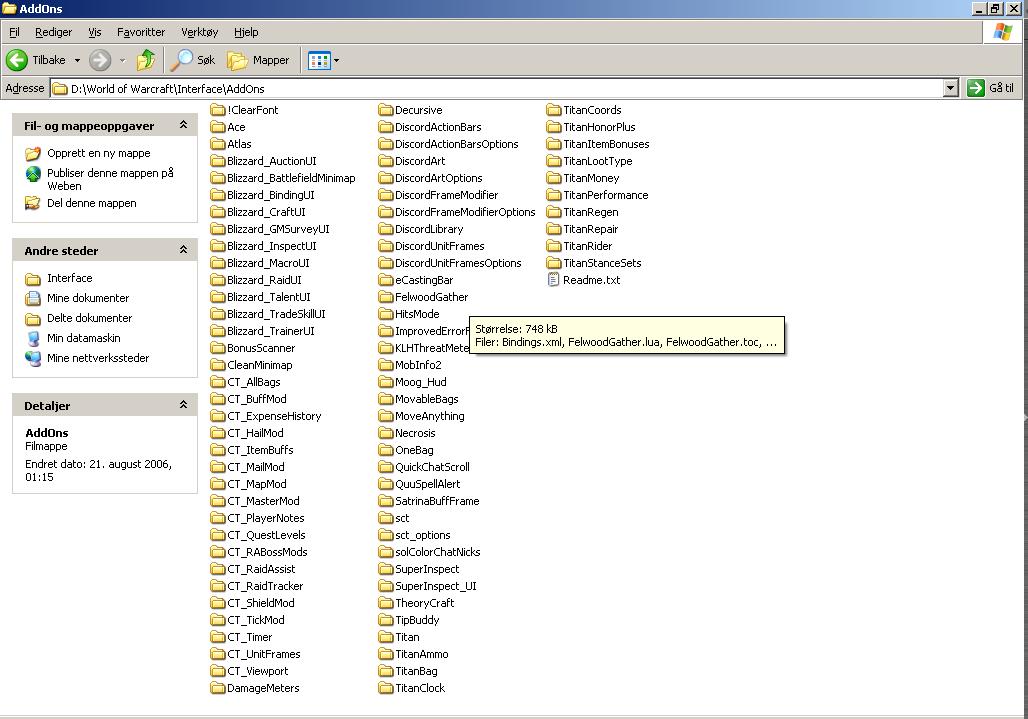The image size is (1028, 719).
Task: Open the Verktøy menu
Action: click(x=199, y=32)
